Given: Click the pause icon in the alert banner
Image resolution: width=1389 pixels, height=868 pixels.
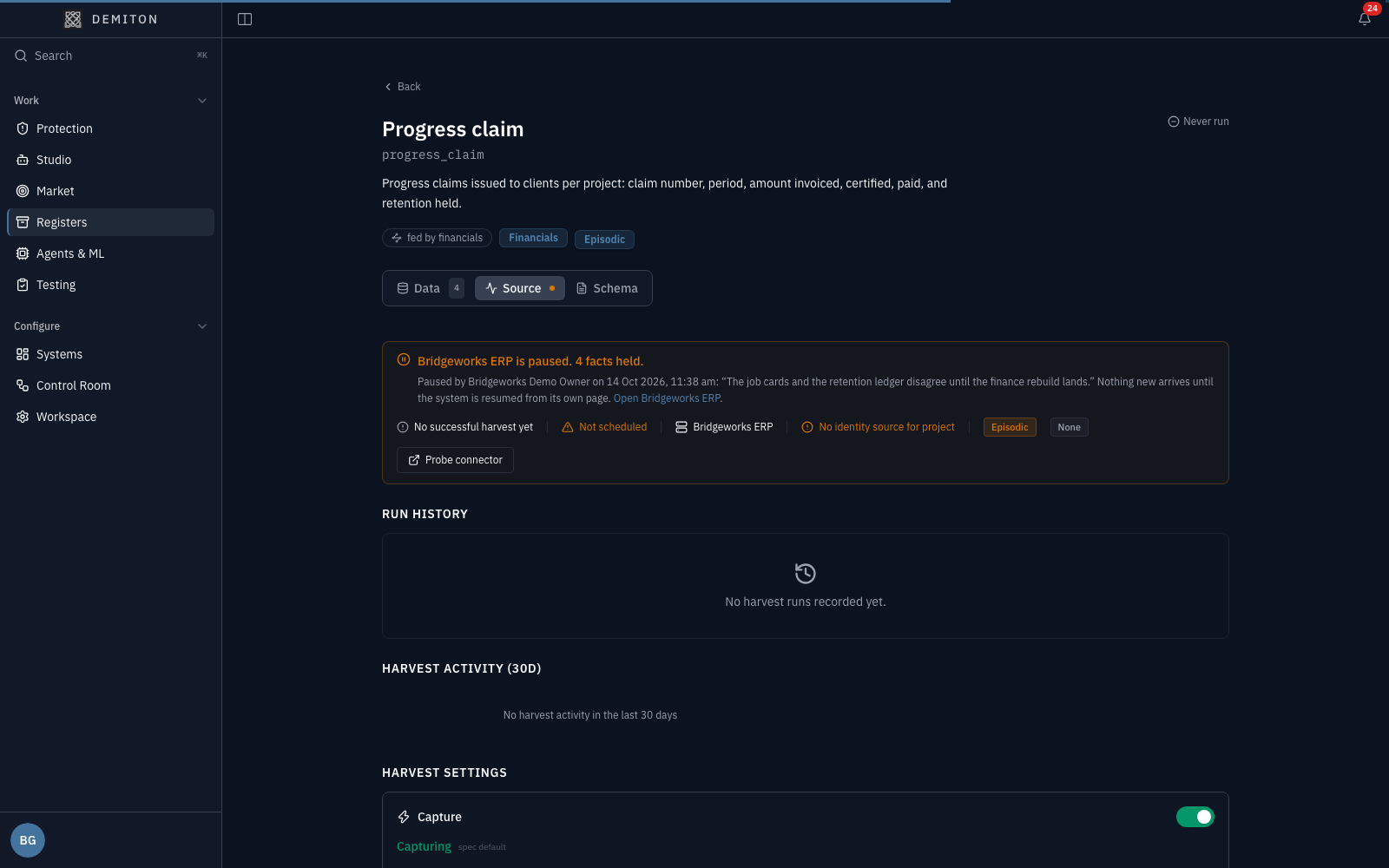Looking at the screenshot, I should pos(404,359).
